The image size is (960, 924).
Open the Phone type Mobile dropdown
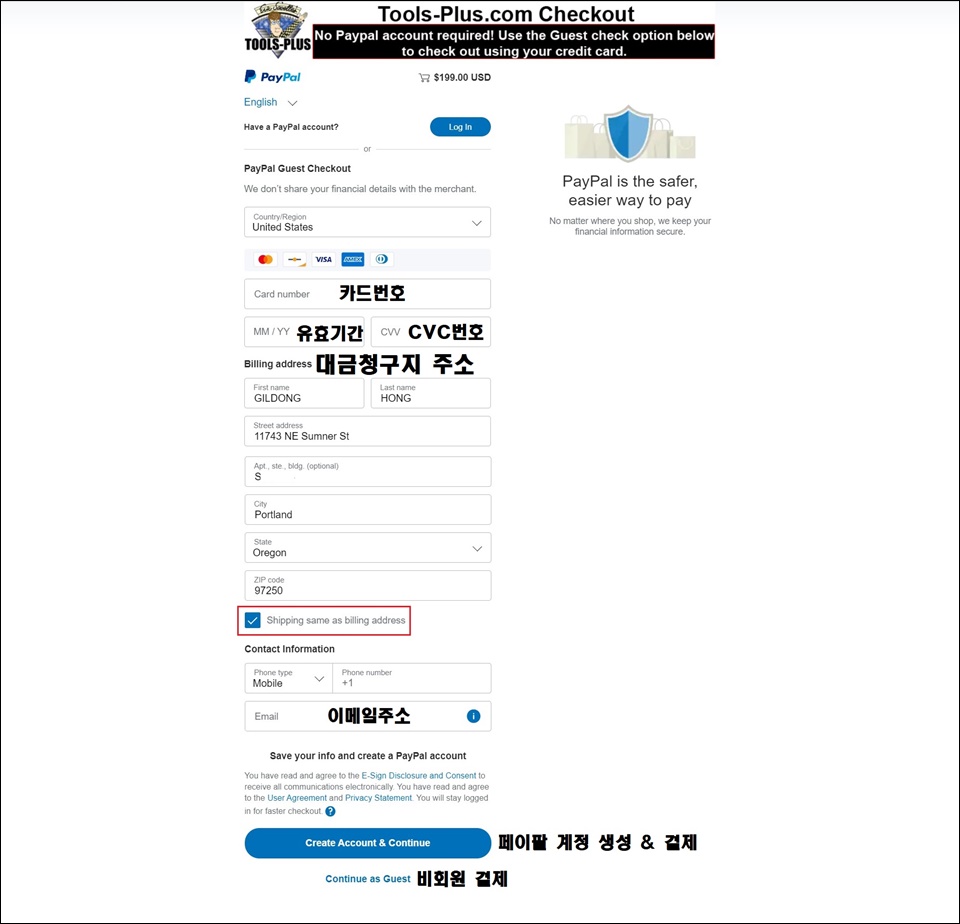[288, 678]
